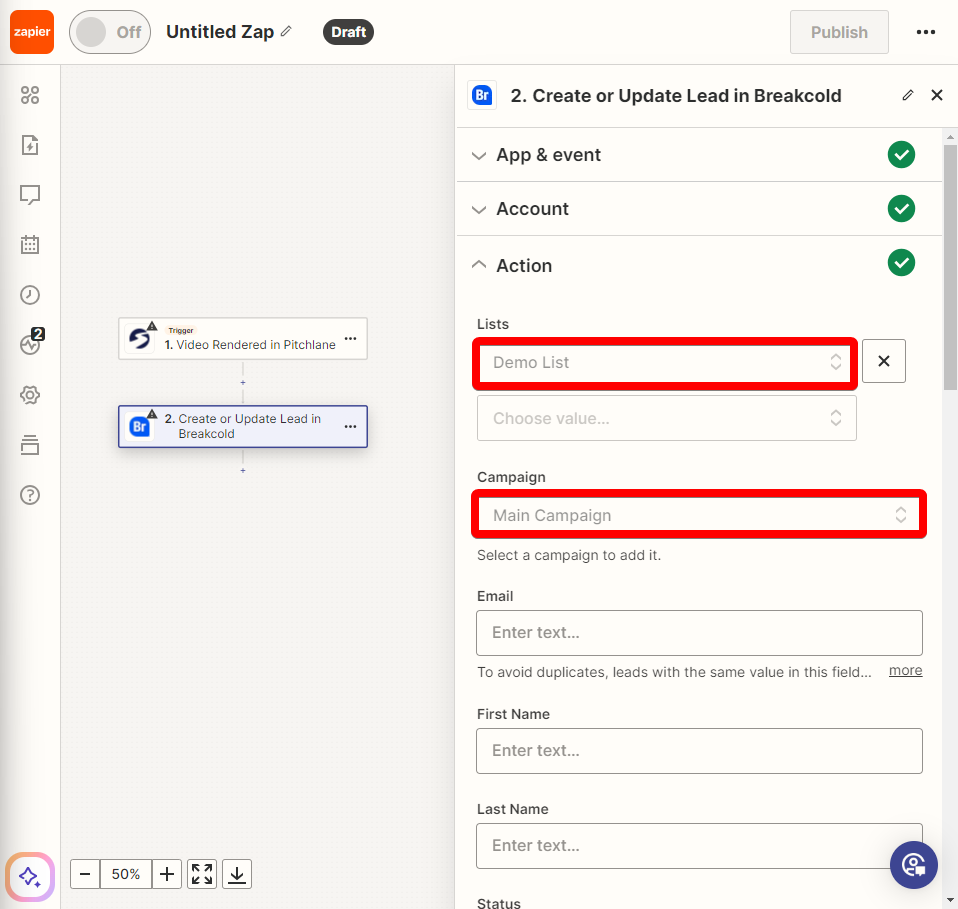Fit canvas to view icon
958x909 pixels.
point(202,874)
